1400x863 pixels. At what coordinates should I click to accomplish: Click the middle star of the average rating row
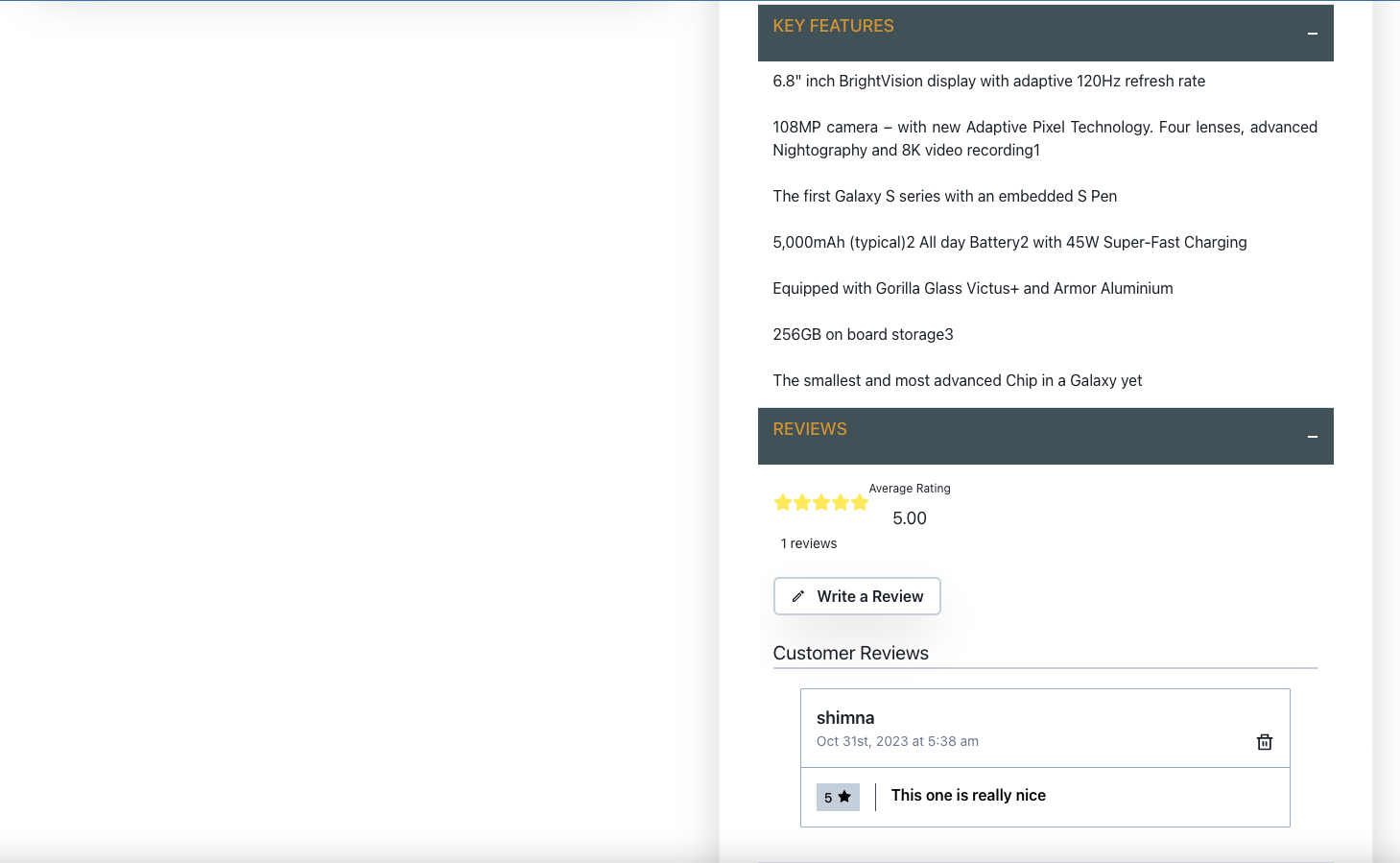821,501
